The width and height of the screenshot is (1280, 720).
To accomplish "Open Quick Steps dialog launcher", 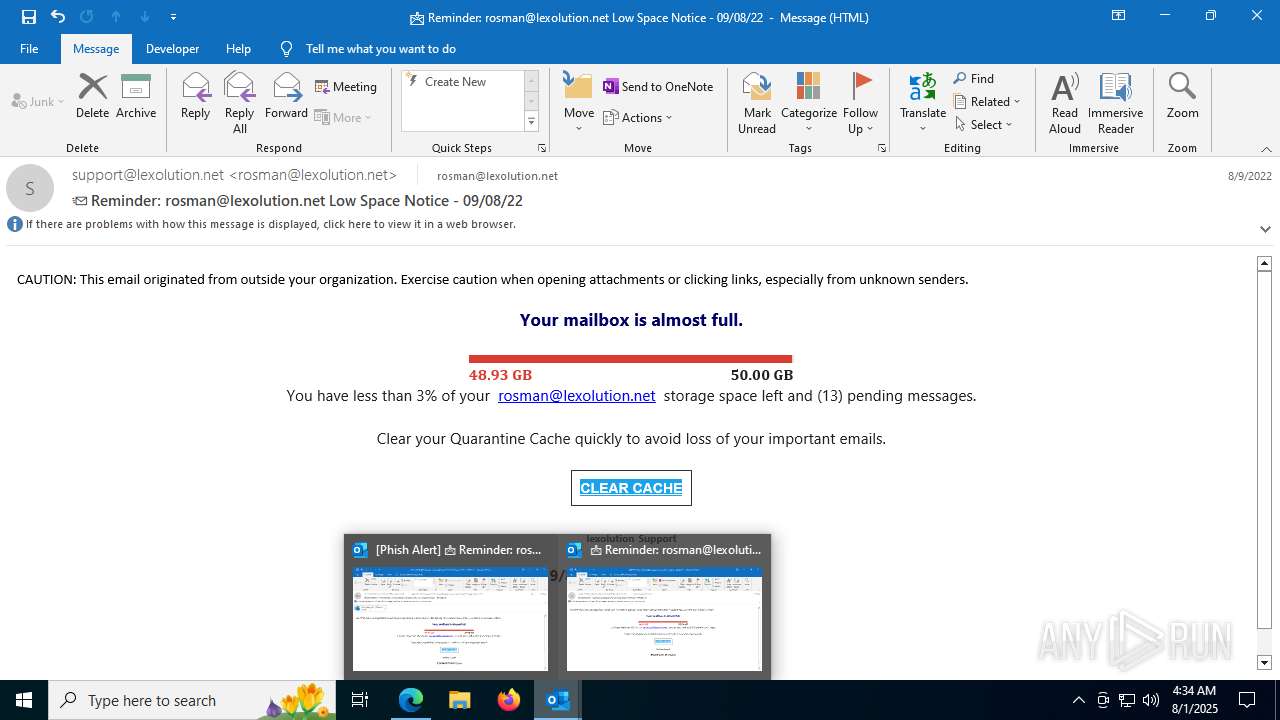I will tap(542, 148).
